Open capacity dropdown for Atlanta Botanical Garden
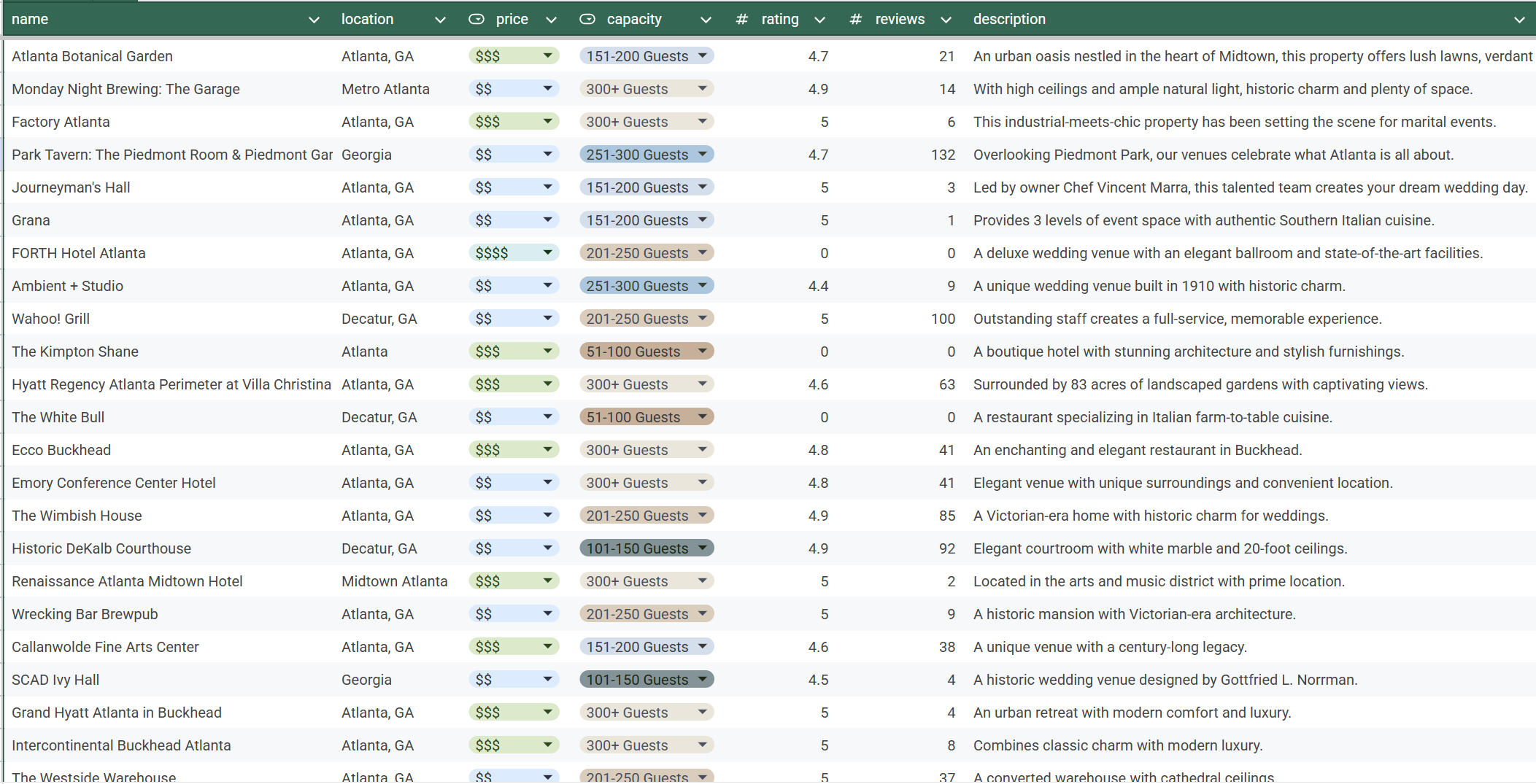 (647, 56)
